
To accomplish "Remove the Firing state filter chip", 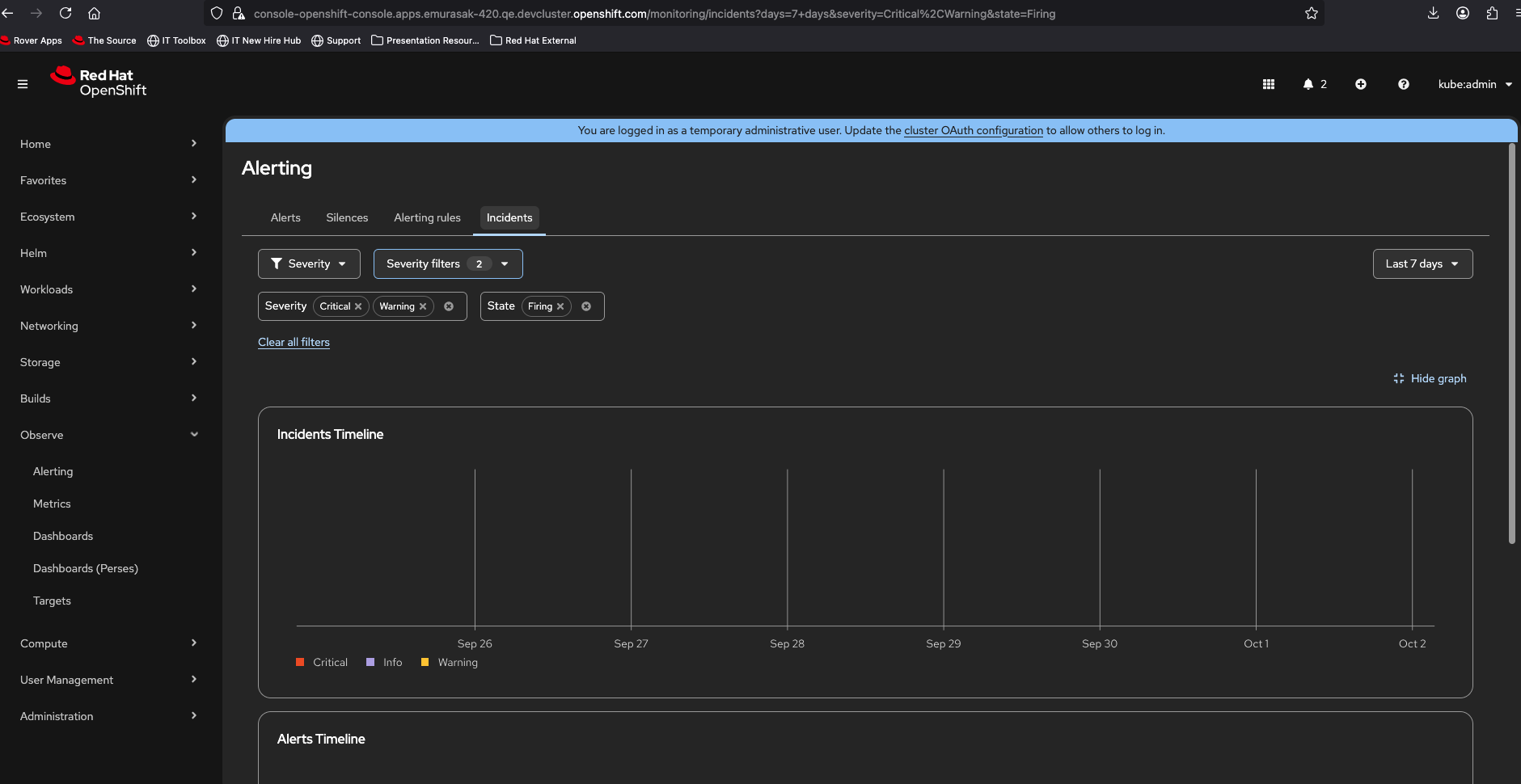I will coord(560,306).
